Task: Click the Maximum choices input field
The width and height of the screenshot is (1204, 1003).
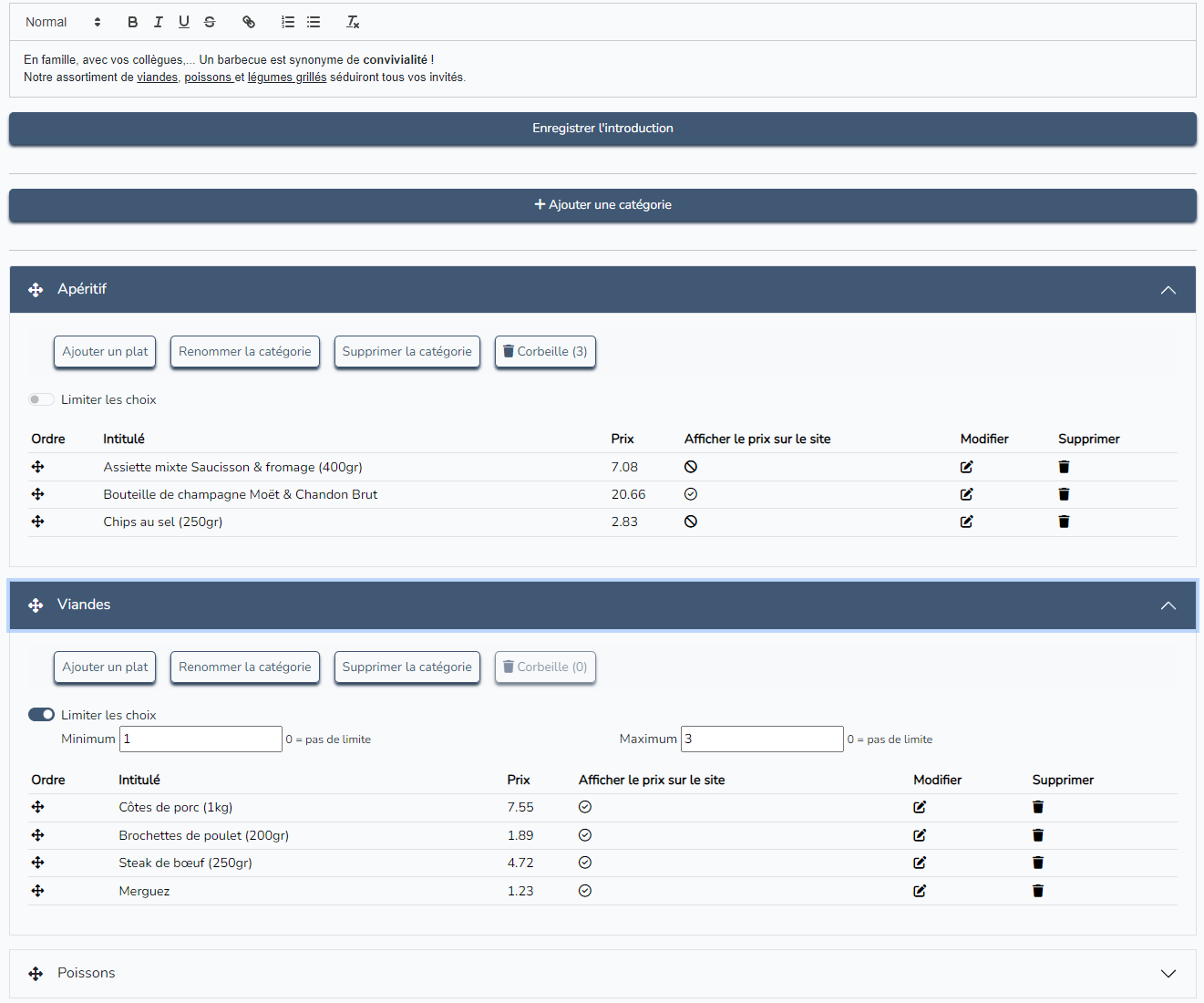Action: 762,739
